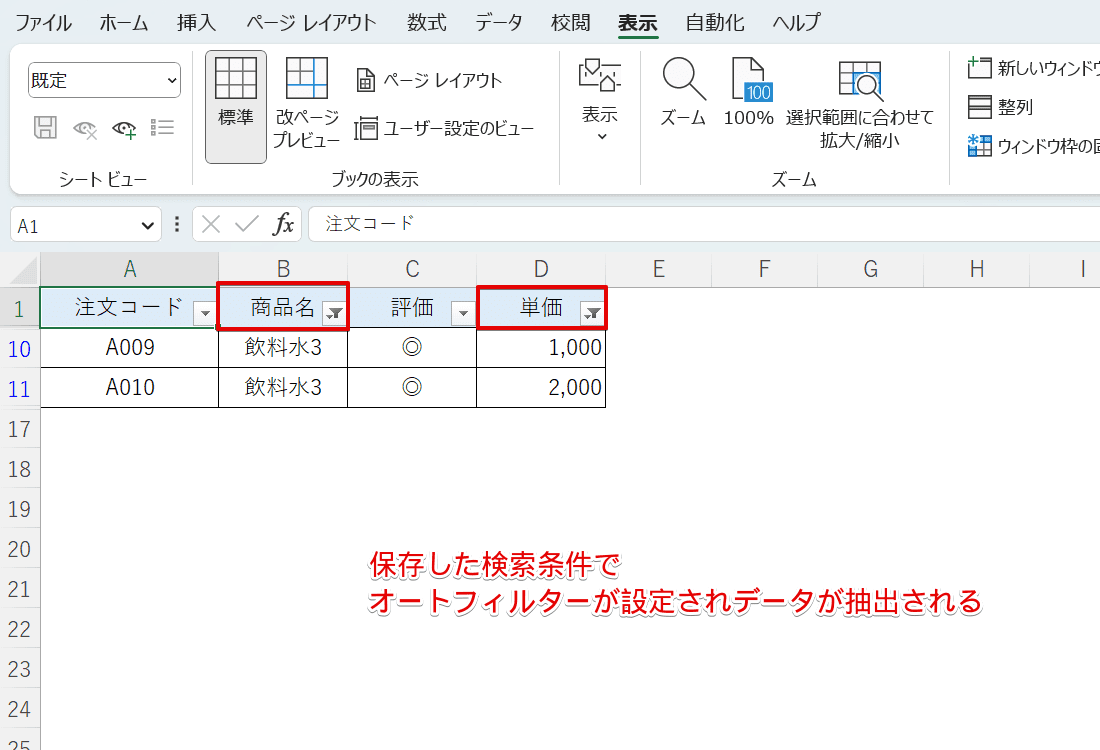Click the active 表示 ribbon tab
The width and height of the screenshot is (1100, 750).
(x=638, y=23)
